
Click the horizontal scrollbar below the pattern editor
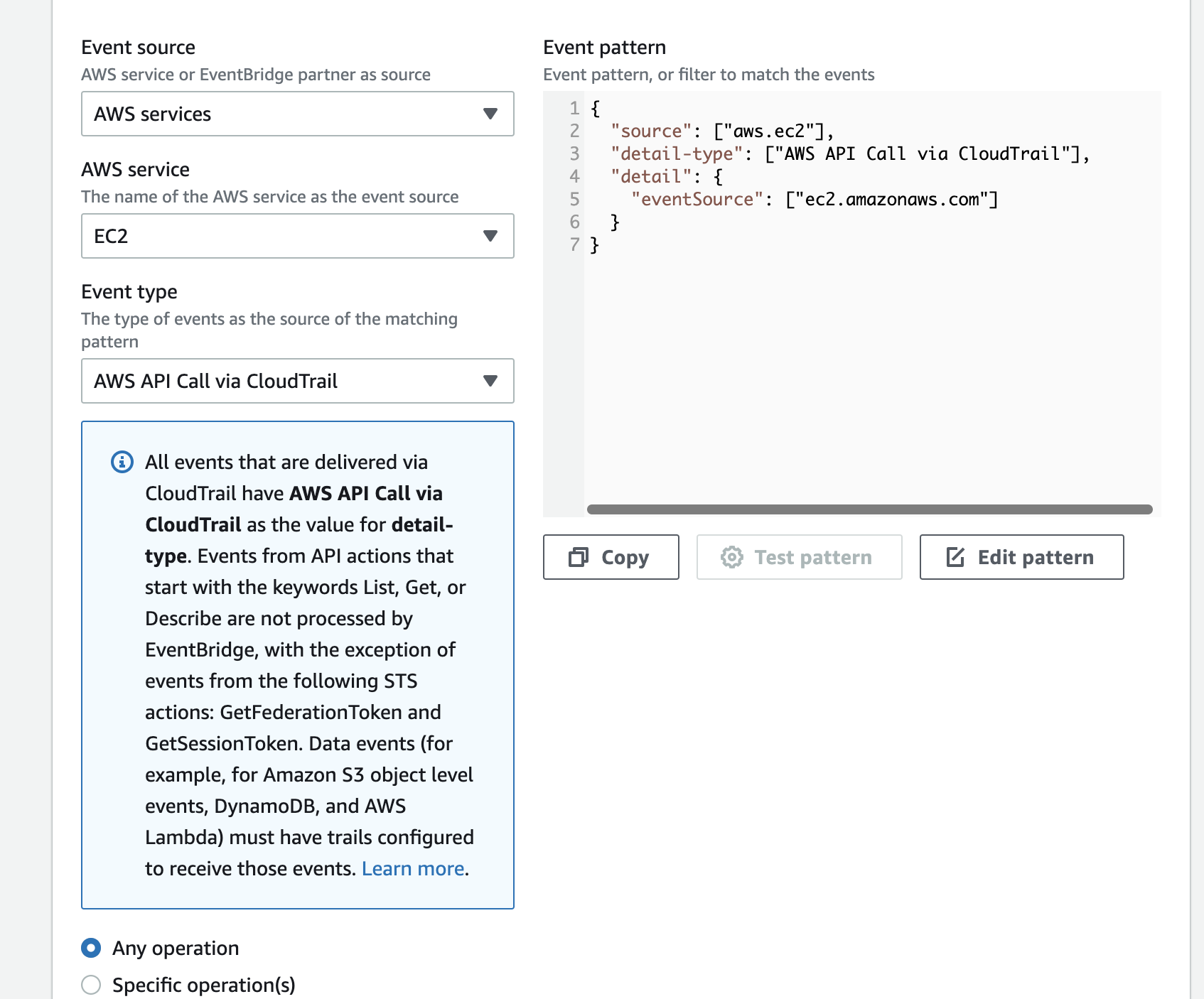click(871, 509)
